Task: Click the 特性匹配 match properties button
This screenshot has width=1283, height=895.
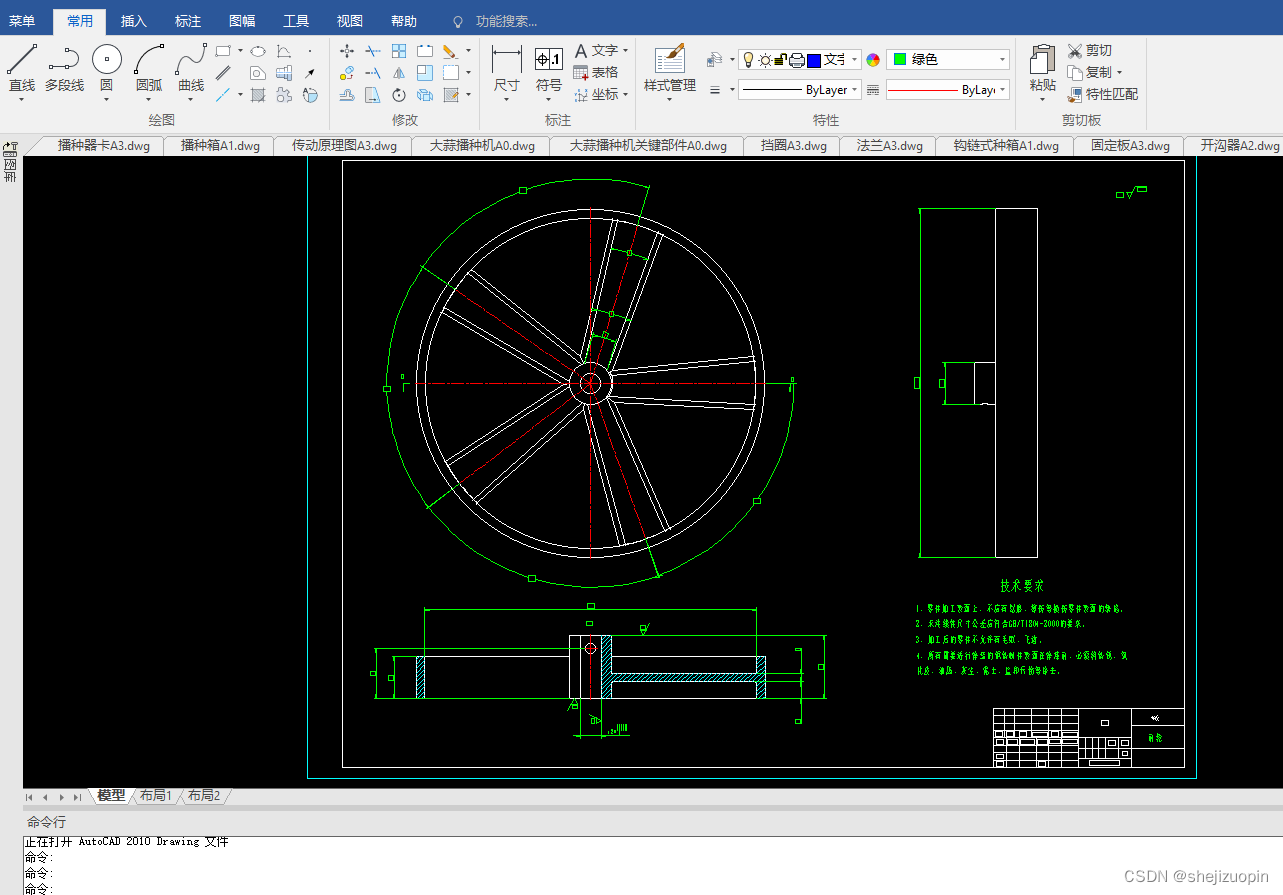Action: click(1102, 94)
